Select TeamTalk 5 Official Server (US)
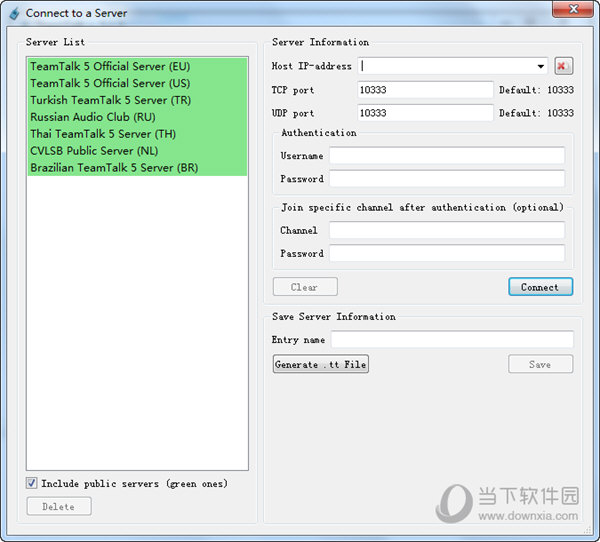Image resolution: width=600 pixels, height=542 pixels. coord(137,83)
